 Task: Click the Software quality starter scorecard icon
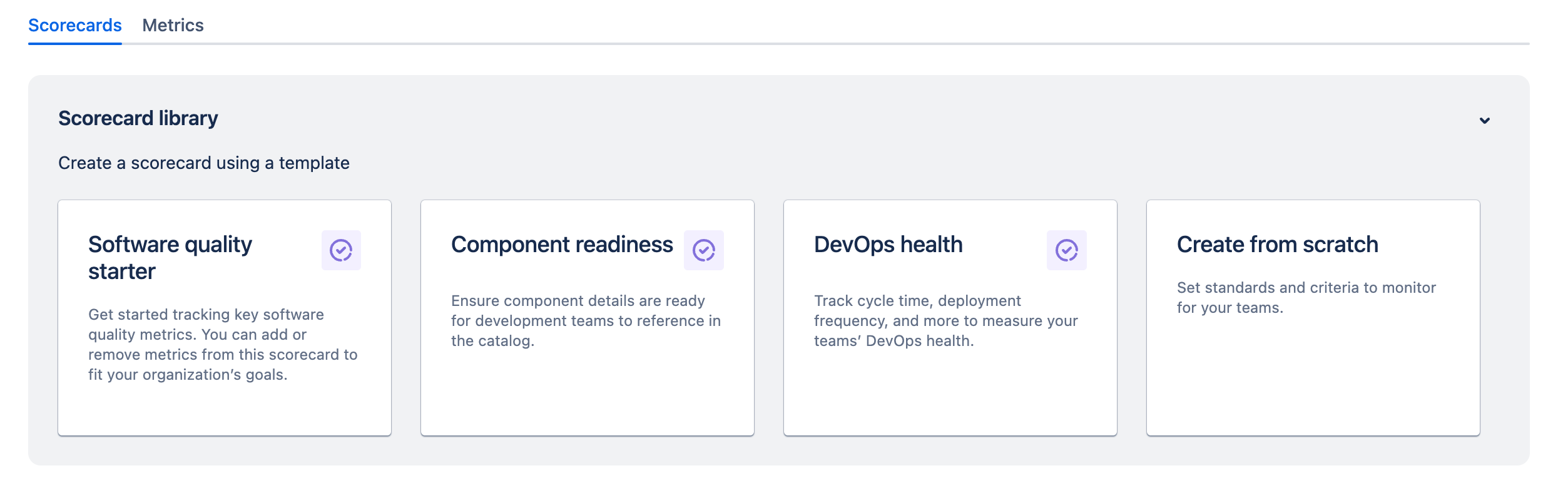pos(341,250)
